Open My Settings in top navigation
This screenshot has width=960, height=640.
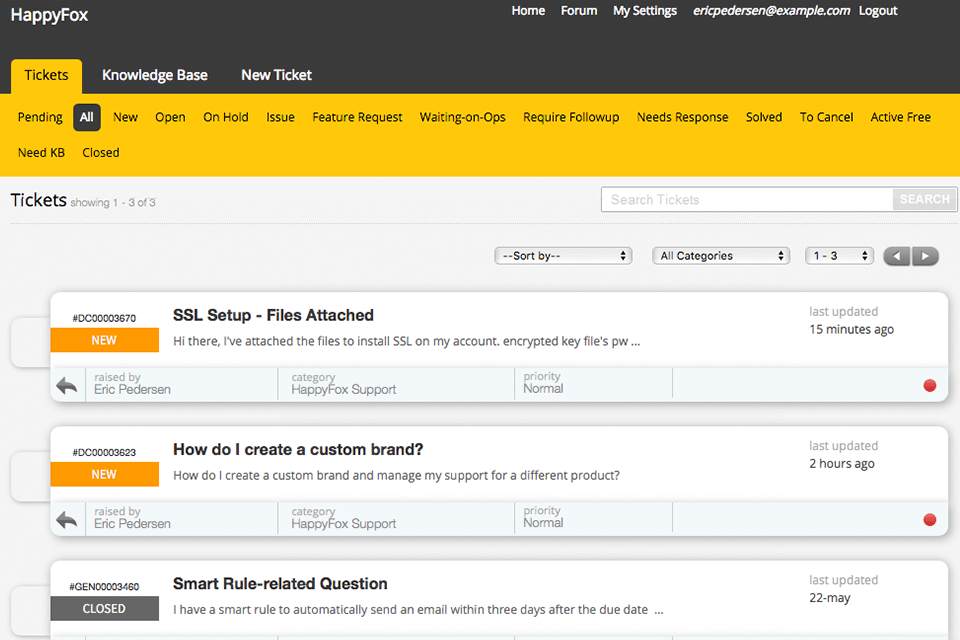[x=645, y=11]
